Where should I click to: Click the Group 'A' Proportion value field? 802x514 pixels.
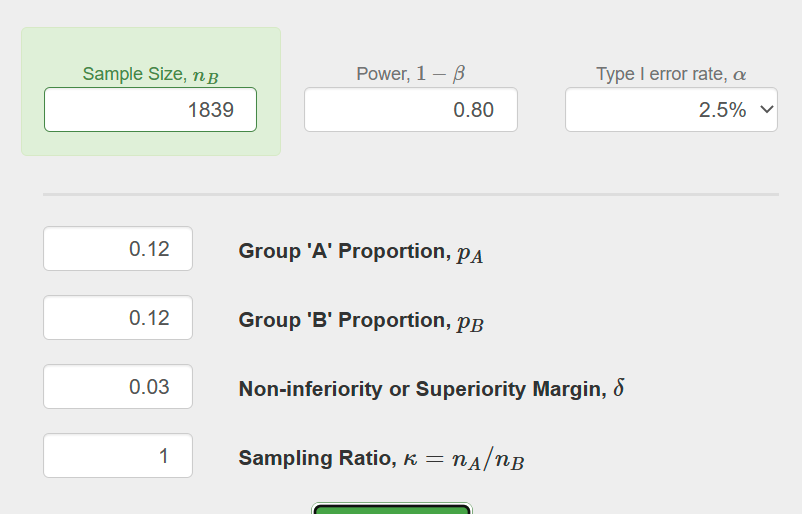[x=118, y=249]
